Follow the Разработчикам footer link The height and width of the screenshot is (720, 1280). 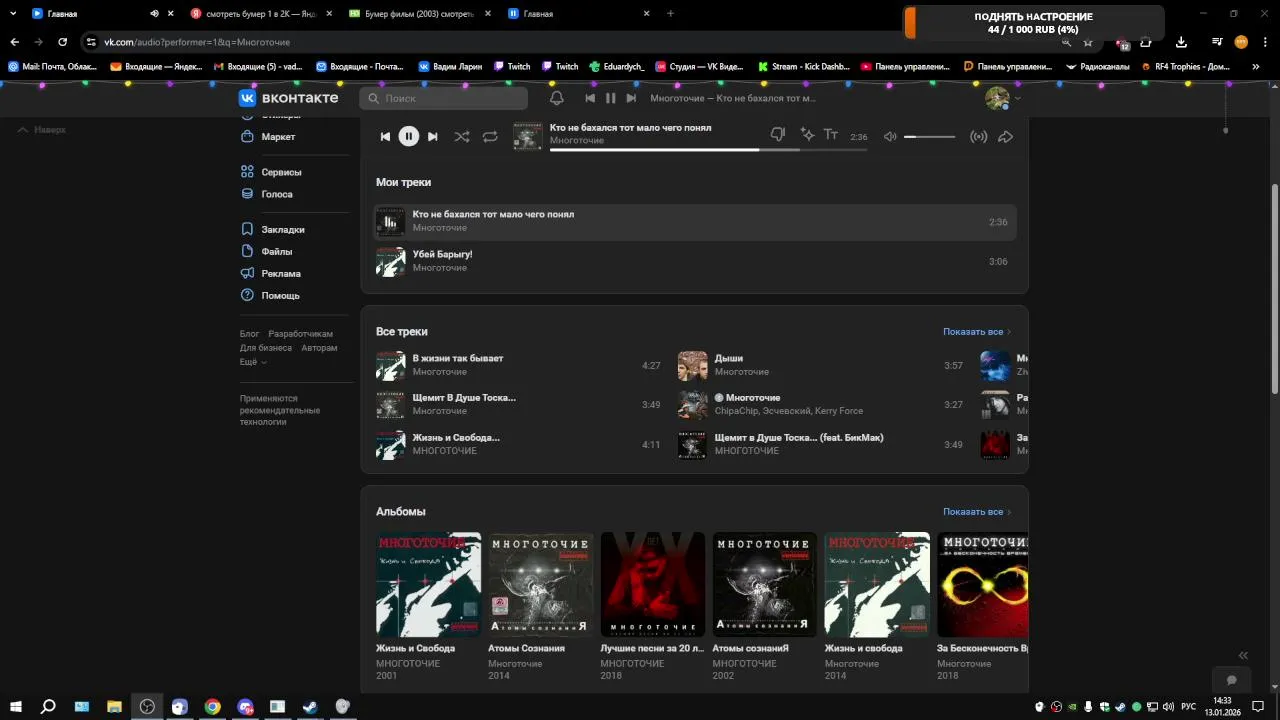[x=300, y=334]
